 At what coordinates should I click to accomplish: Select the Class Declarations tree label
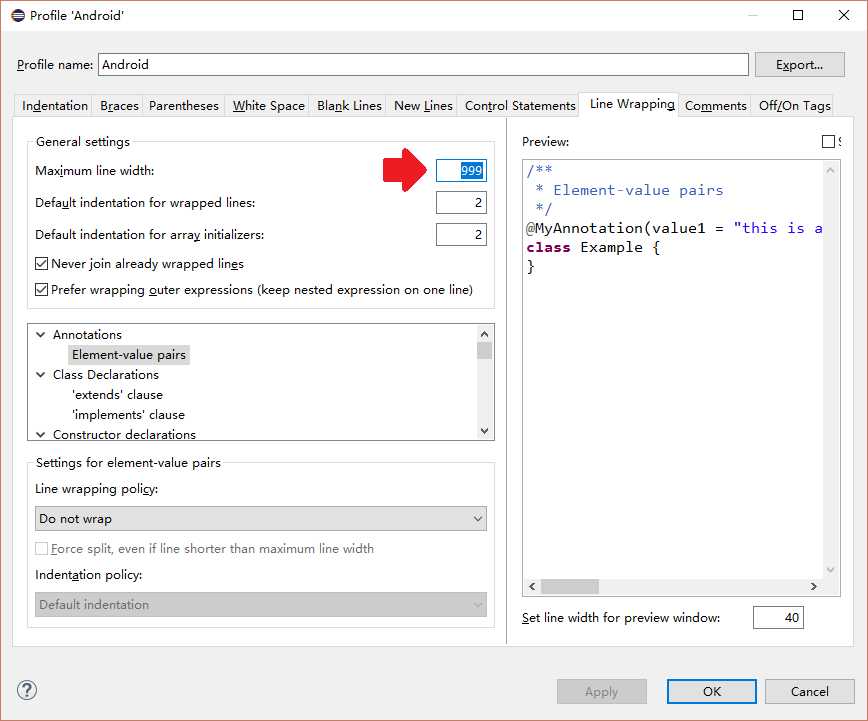pyautogui.click(x=106, y=374)
